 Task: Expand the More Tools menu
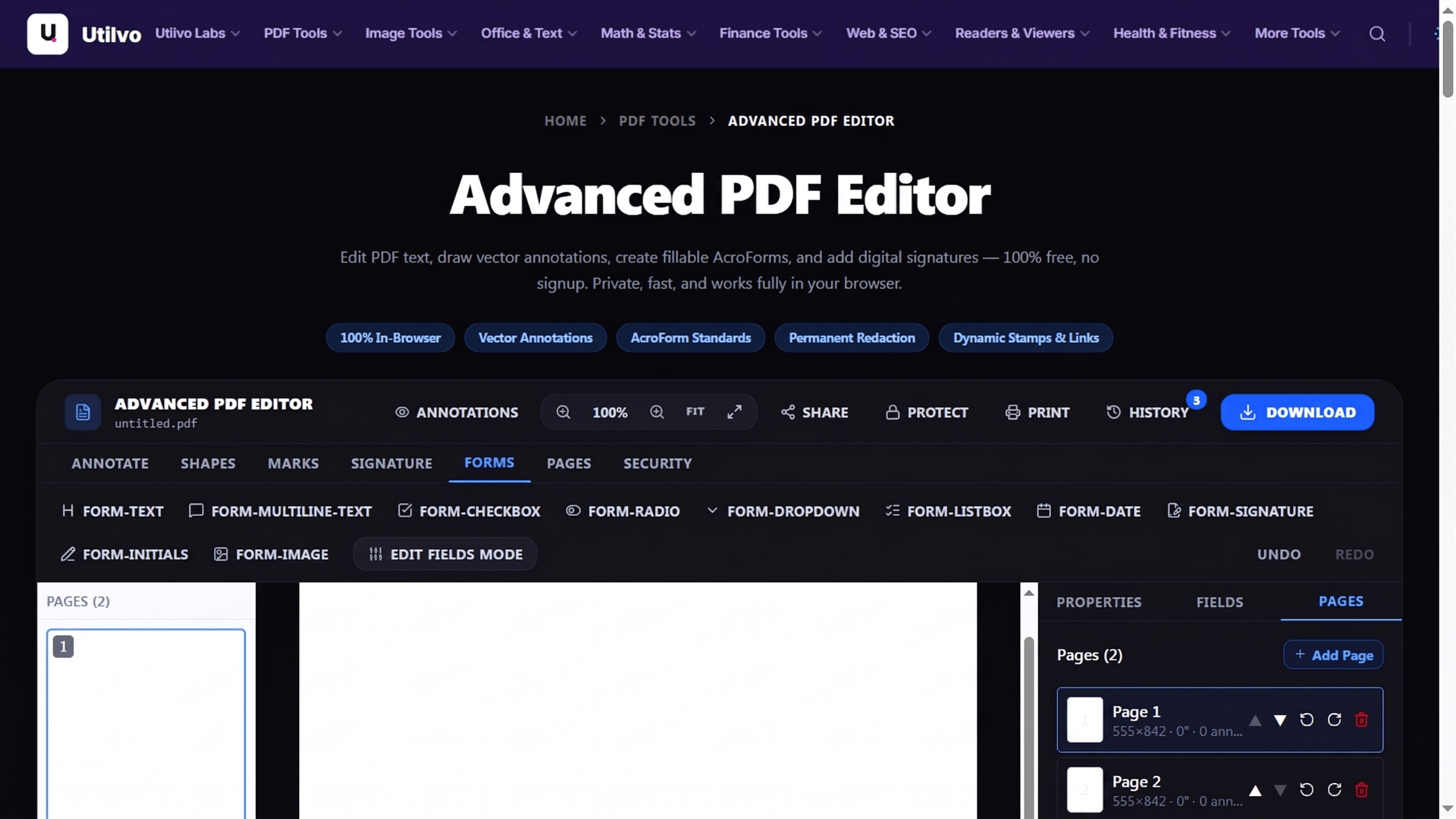1297,34
